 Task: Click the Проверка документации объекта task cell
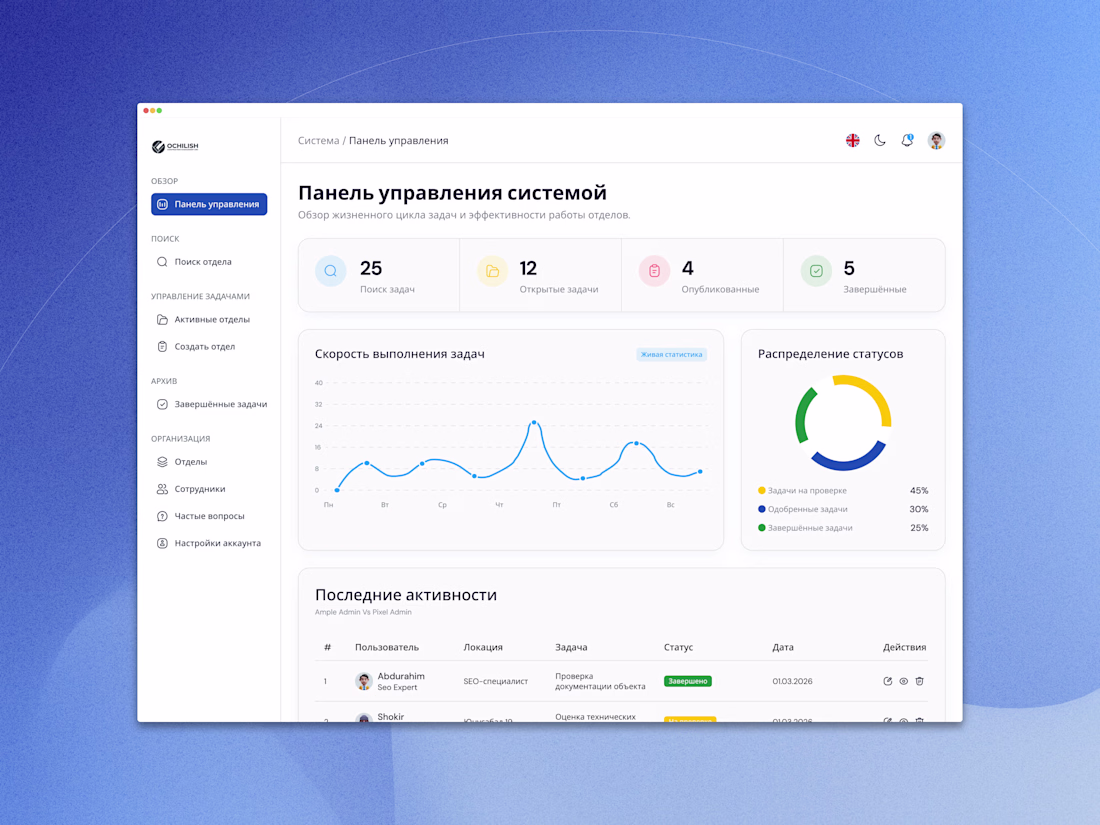600,681
